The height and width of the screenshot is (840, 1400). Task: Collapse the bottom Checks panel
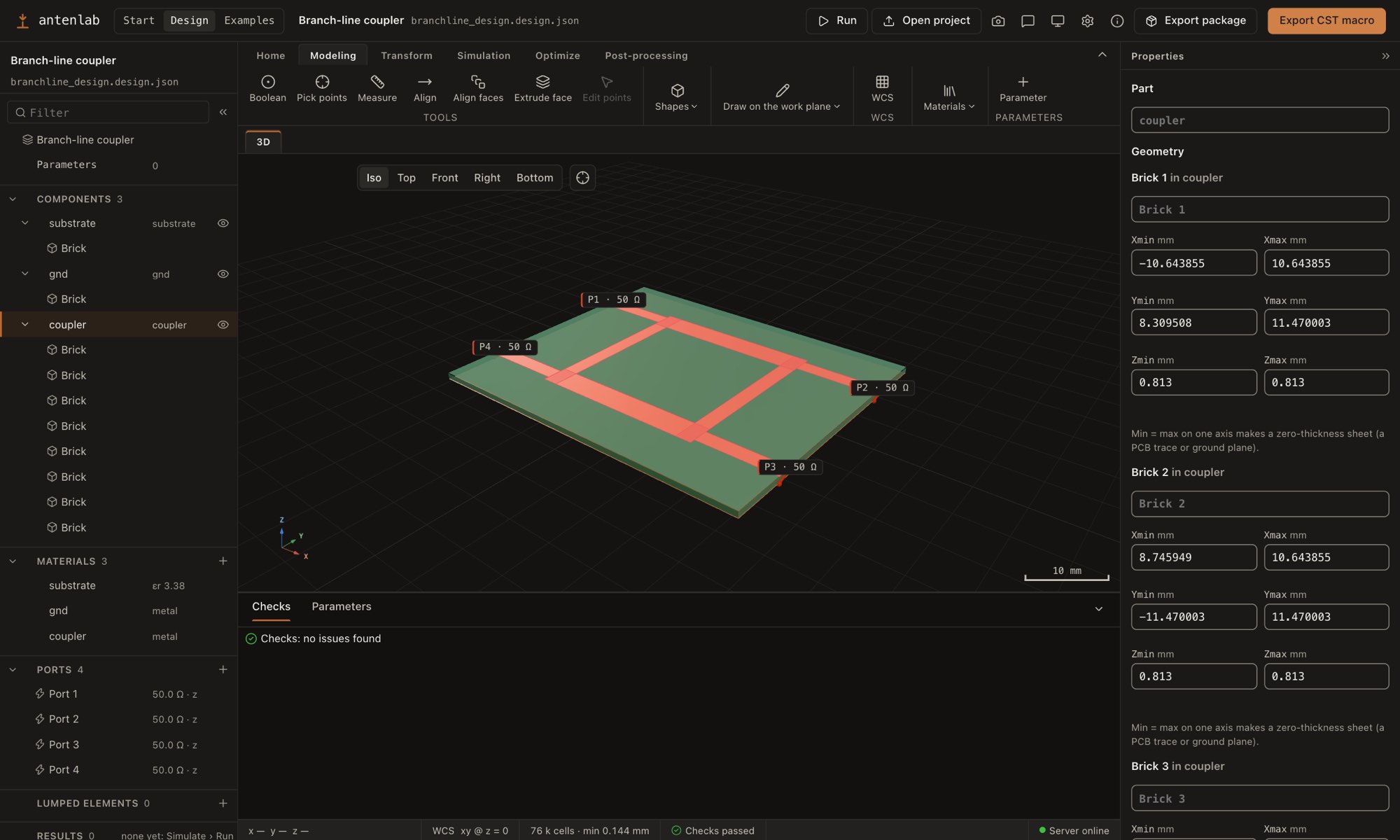pos(1098,609)
